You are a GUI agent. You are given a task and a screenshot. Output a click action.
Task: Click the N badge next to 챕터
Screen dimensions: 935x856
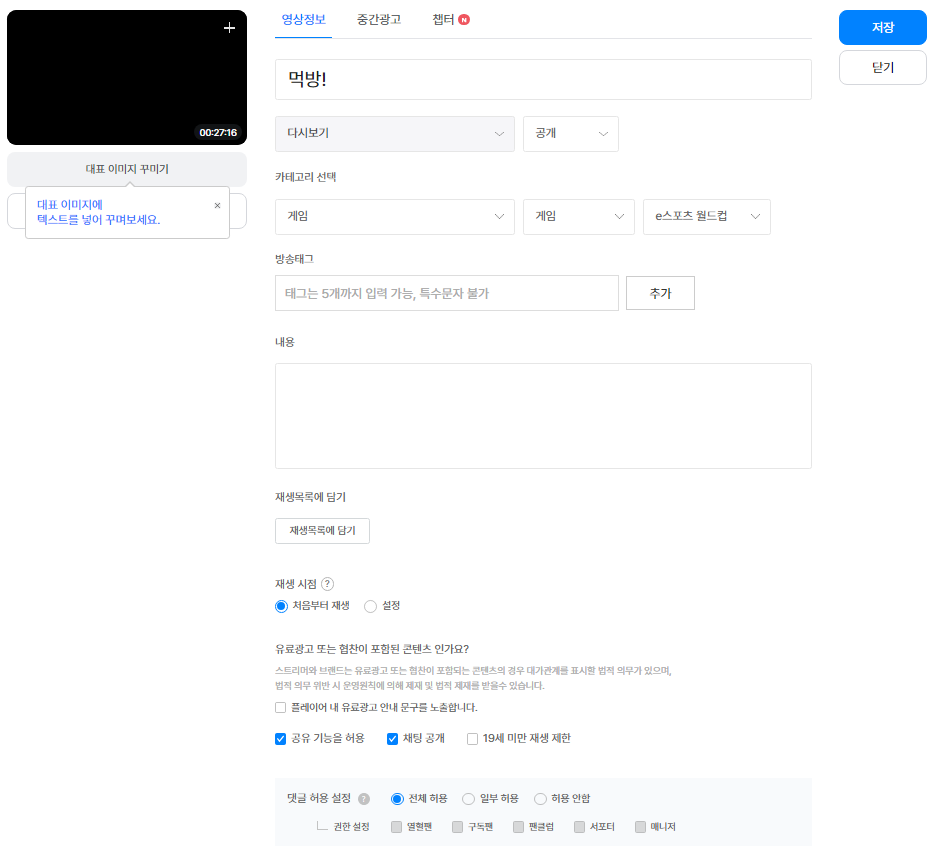click(464, 20)
